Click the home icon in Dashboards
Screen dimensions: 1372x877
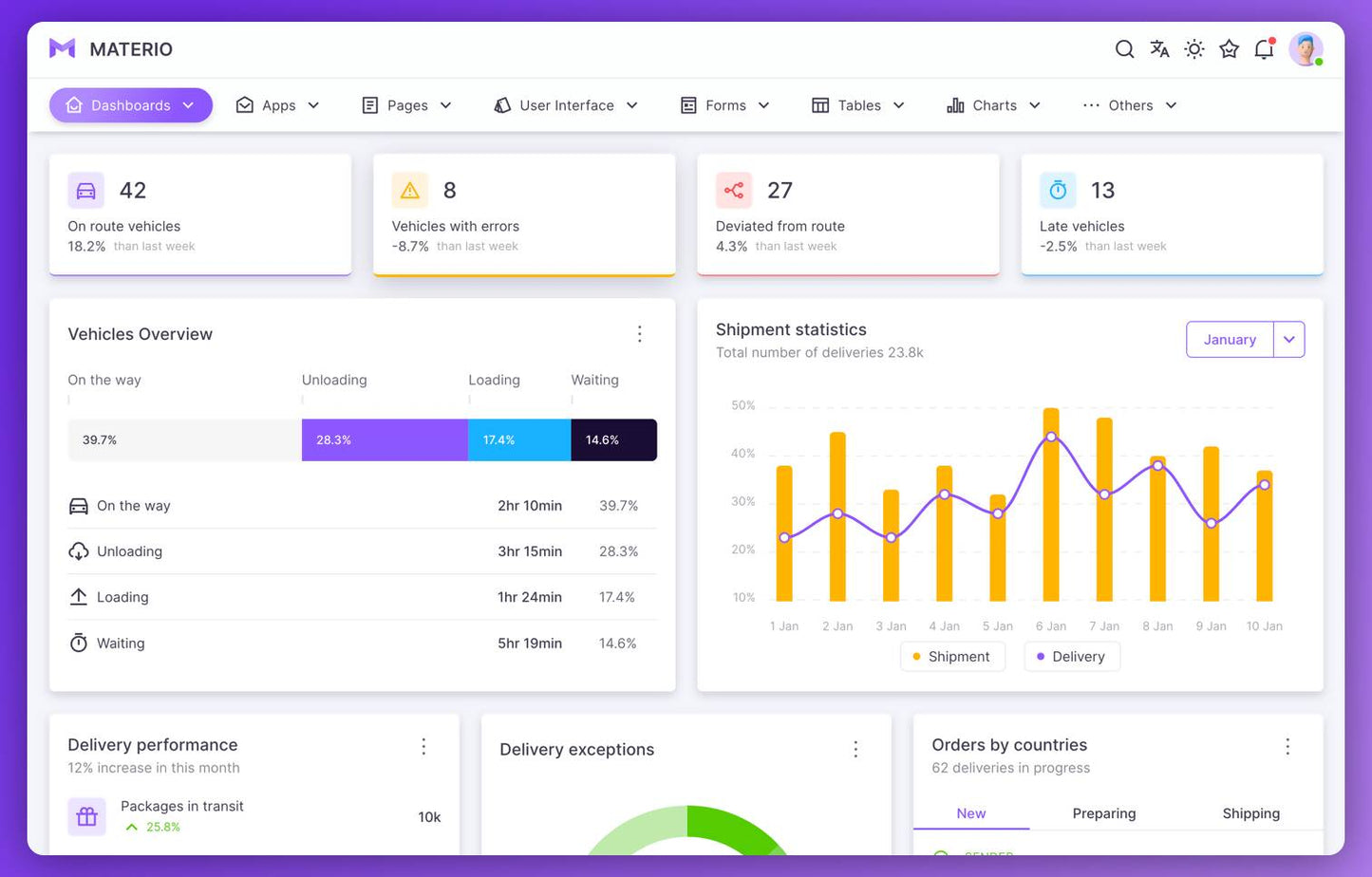(x=74, y=105)
